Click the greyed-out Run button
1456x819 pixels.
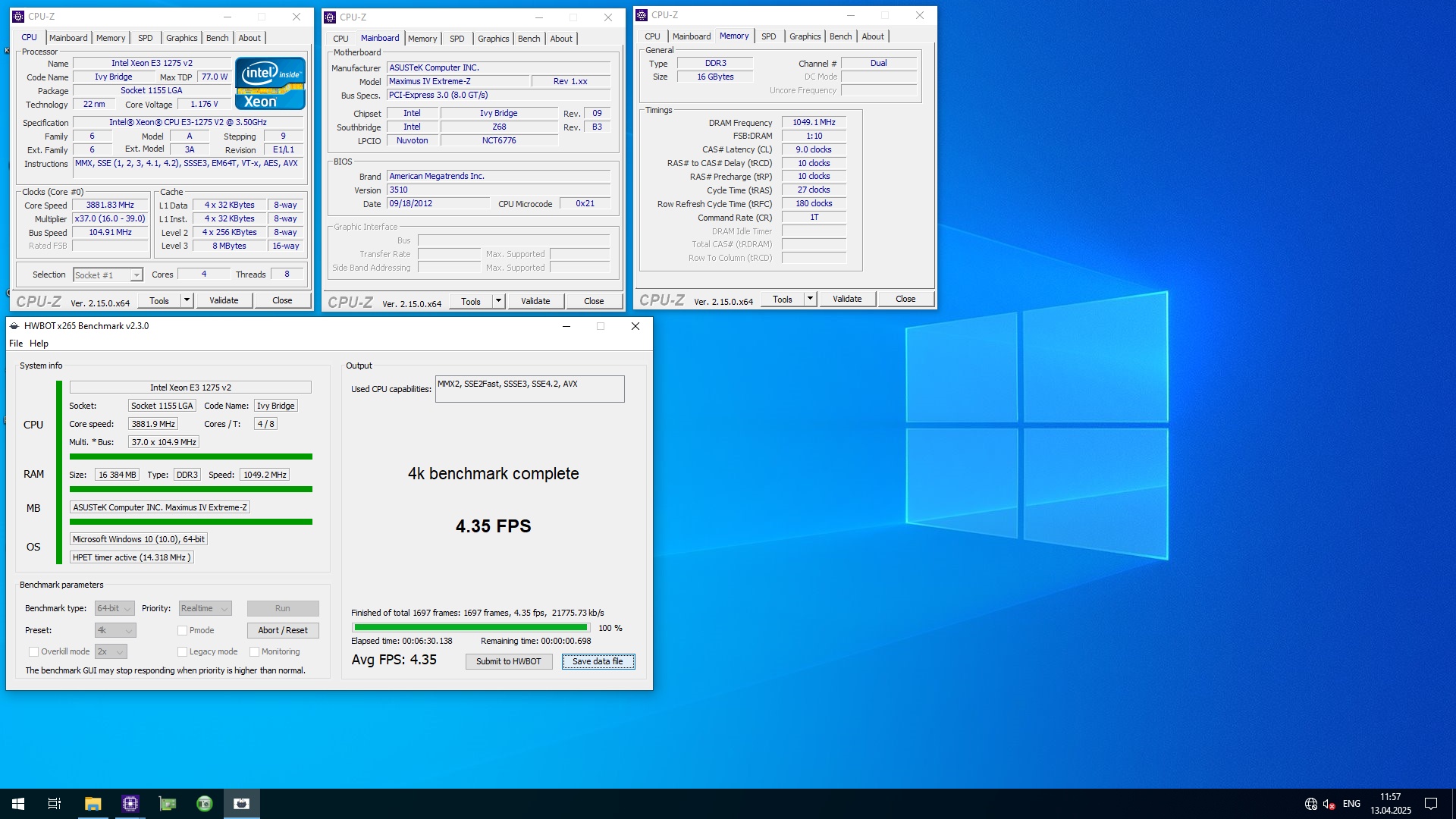pos(283,609)
